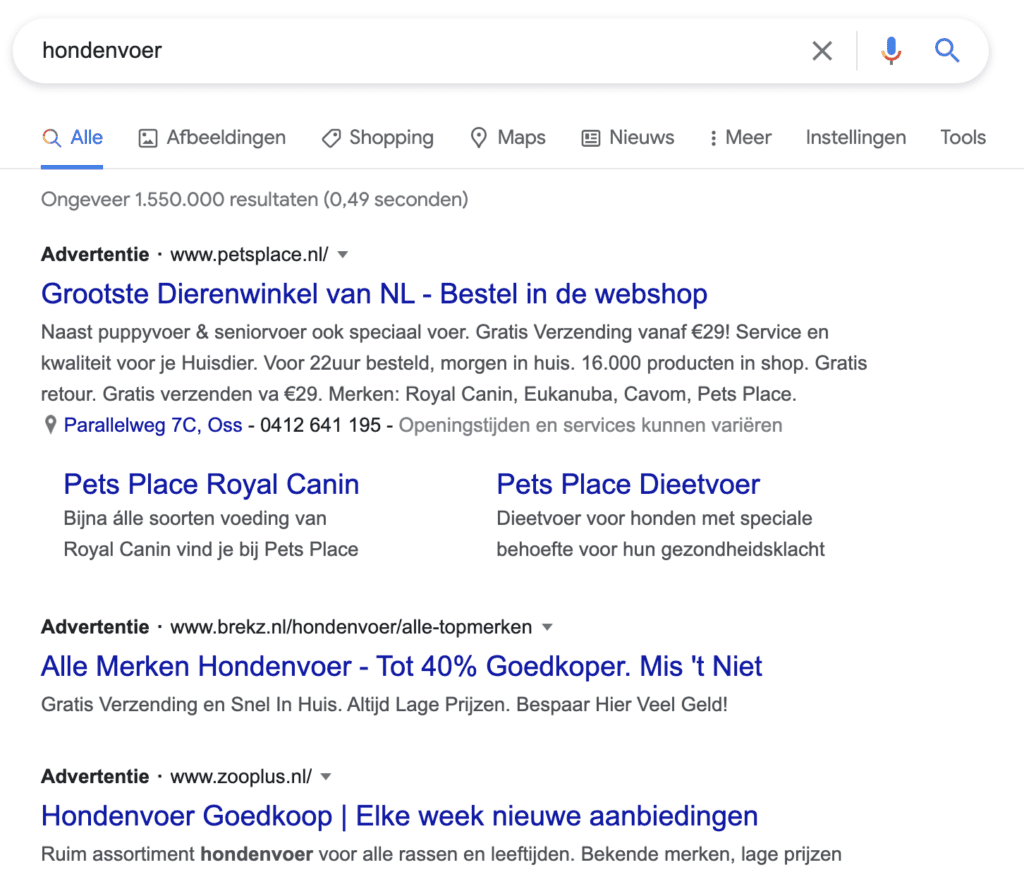Open the Nieuws tab
This screenshot has width=1024, height=896.
click(628, 138)
